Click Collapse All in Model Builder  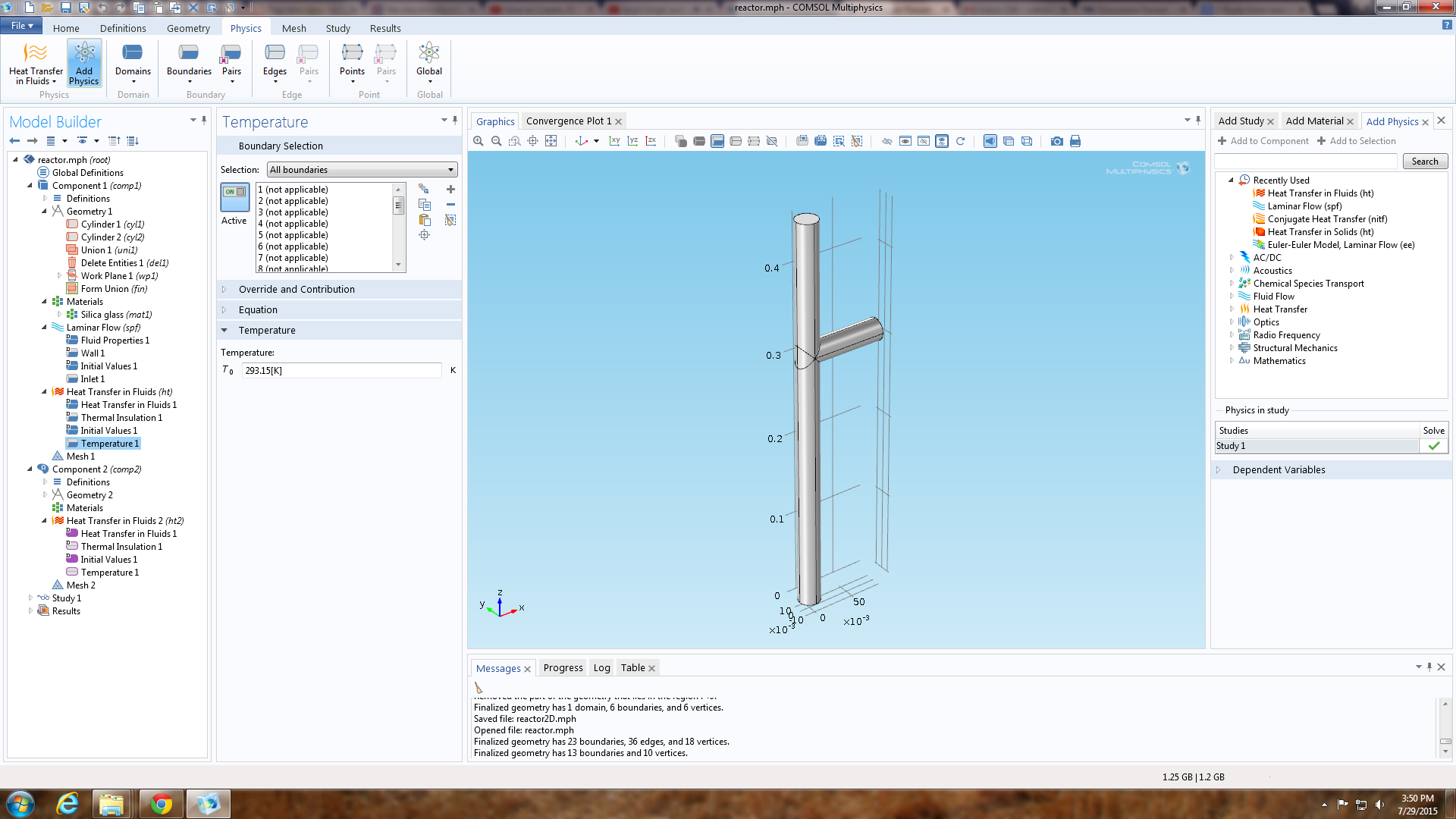[115, 141]
